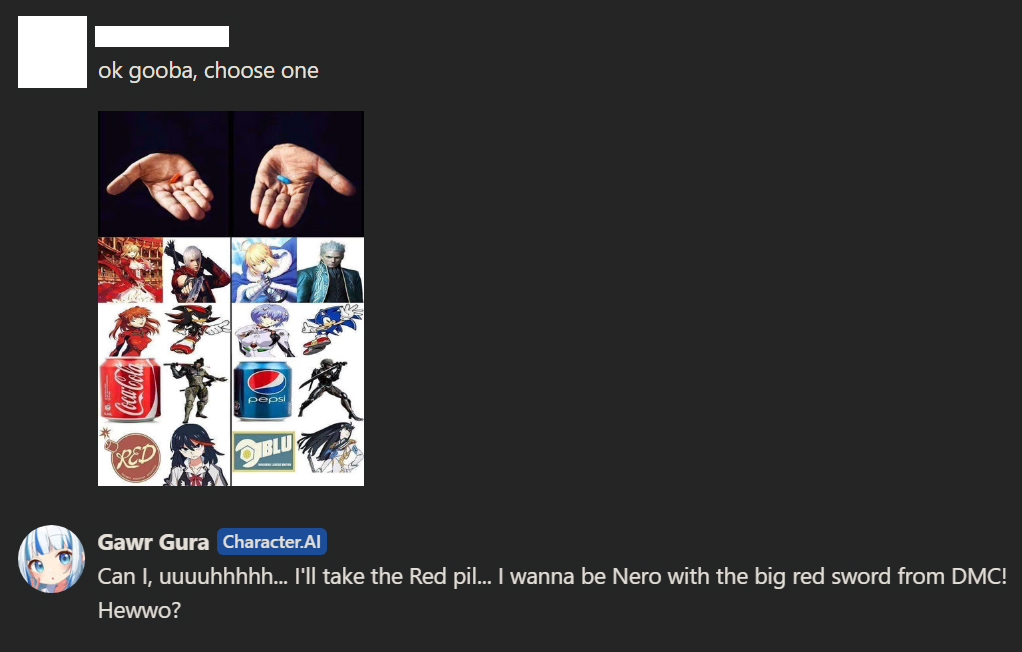Click the blue-haired girl in white suit
The width and height of the screenshot is (1022, 652).
264,330
